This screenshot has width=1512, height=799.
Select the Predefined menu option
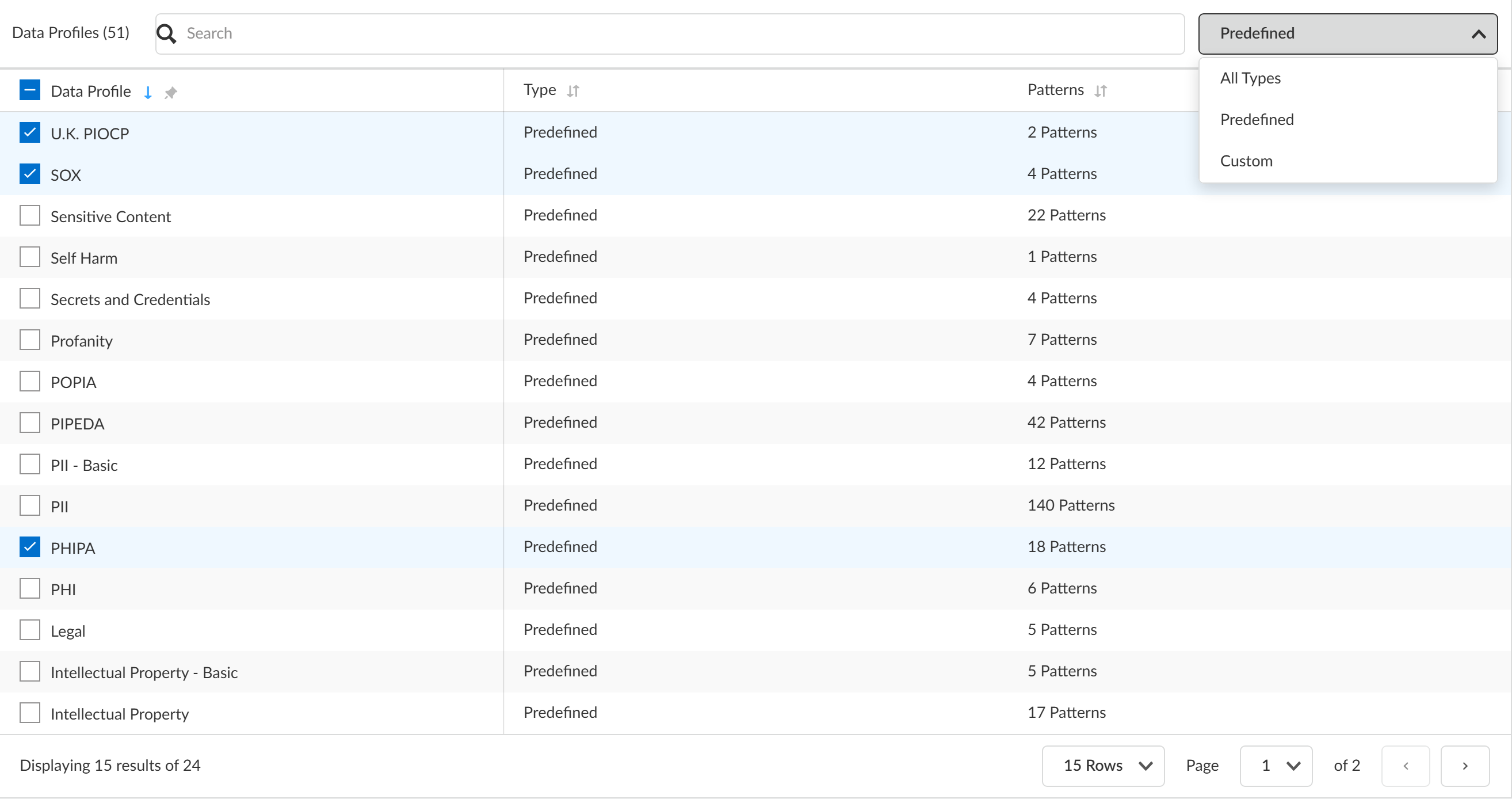[x=1257, y=120]
